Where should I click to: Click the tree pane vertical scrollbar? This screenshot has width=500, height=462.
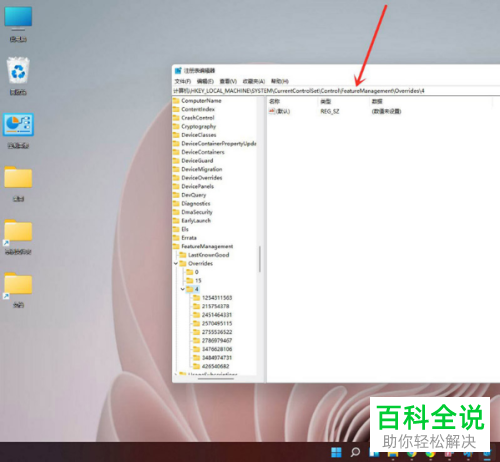260,259
